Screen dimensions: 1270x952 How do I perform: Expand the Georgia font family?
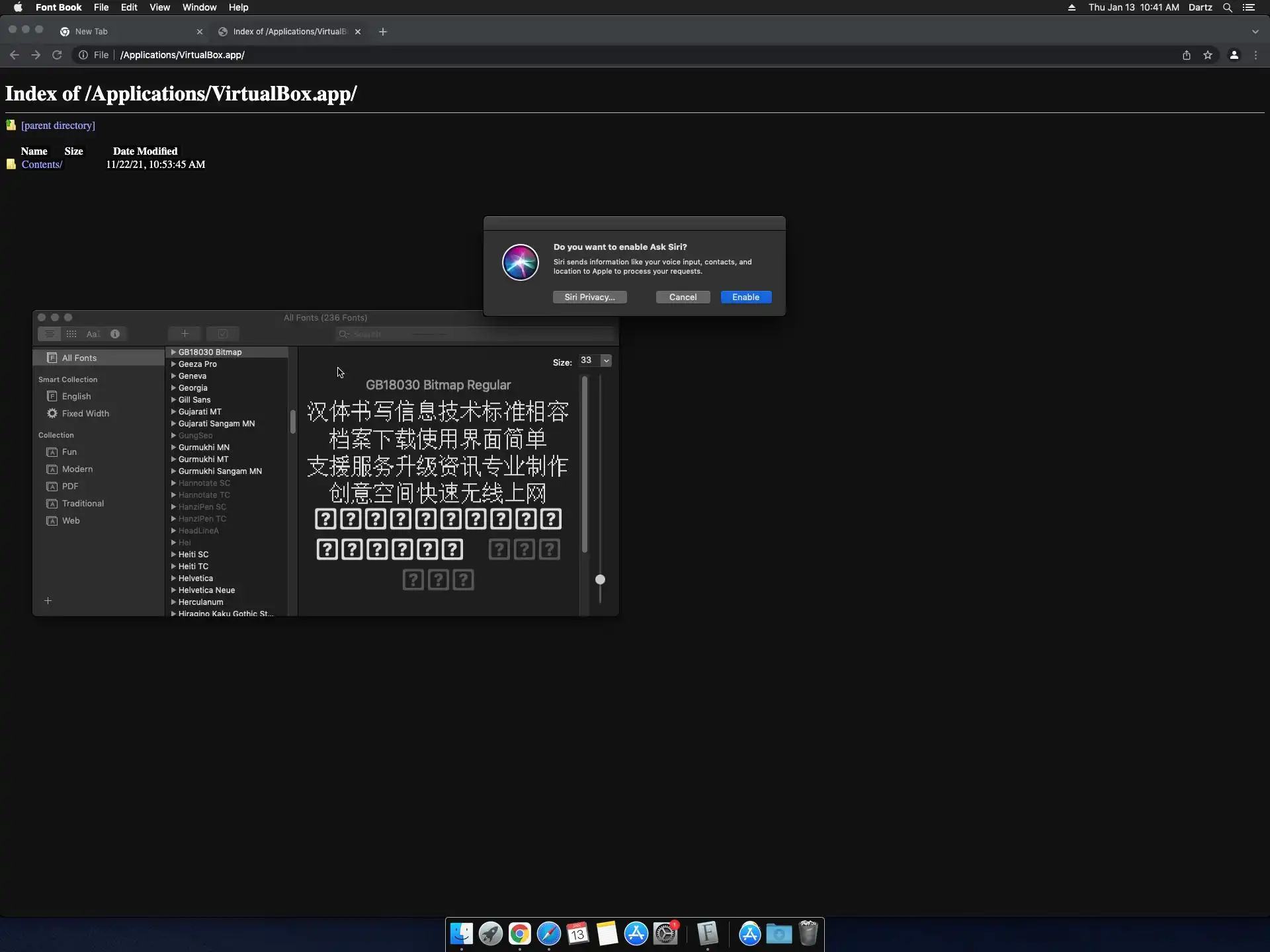tap(173, 388)
